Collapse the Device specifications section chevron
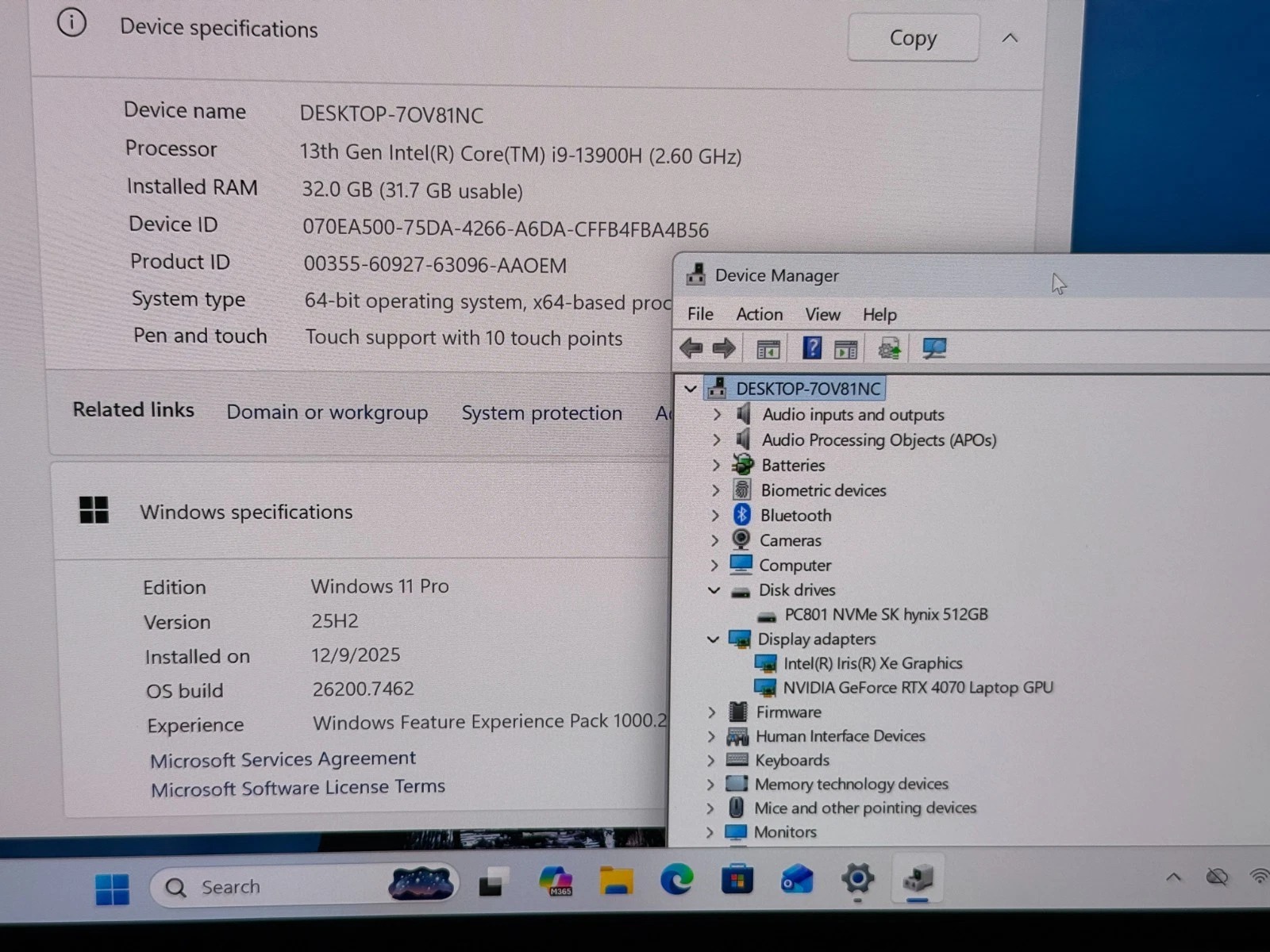 click(1009, 37)
